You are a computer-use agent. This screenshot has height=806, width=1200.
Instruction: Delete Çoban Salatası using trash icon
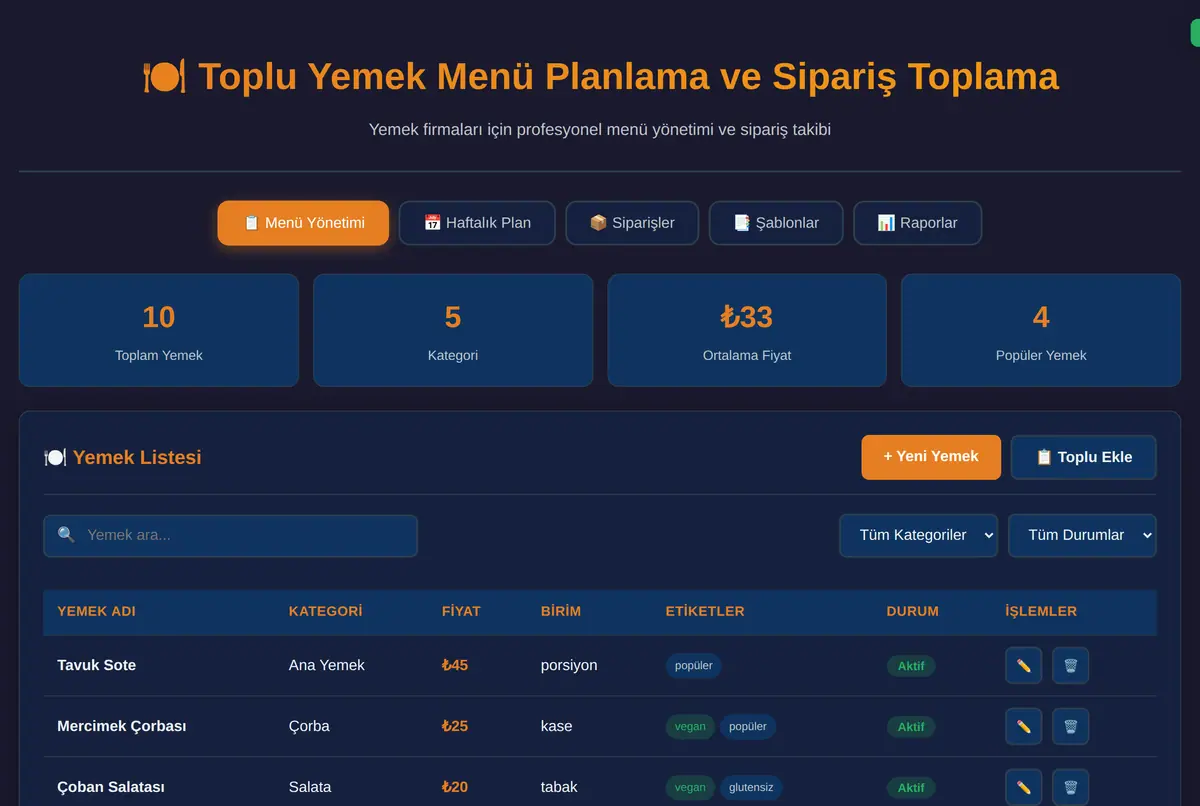pyautogui.click(x=1070, y=787)
